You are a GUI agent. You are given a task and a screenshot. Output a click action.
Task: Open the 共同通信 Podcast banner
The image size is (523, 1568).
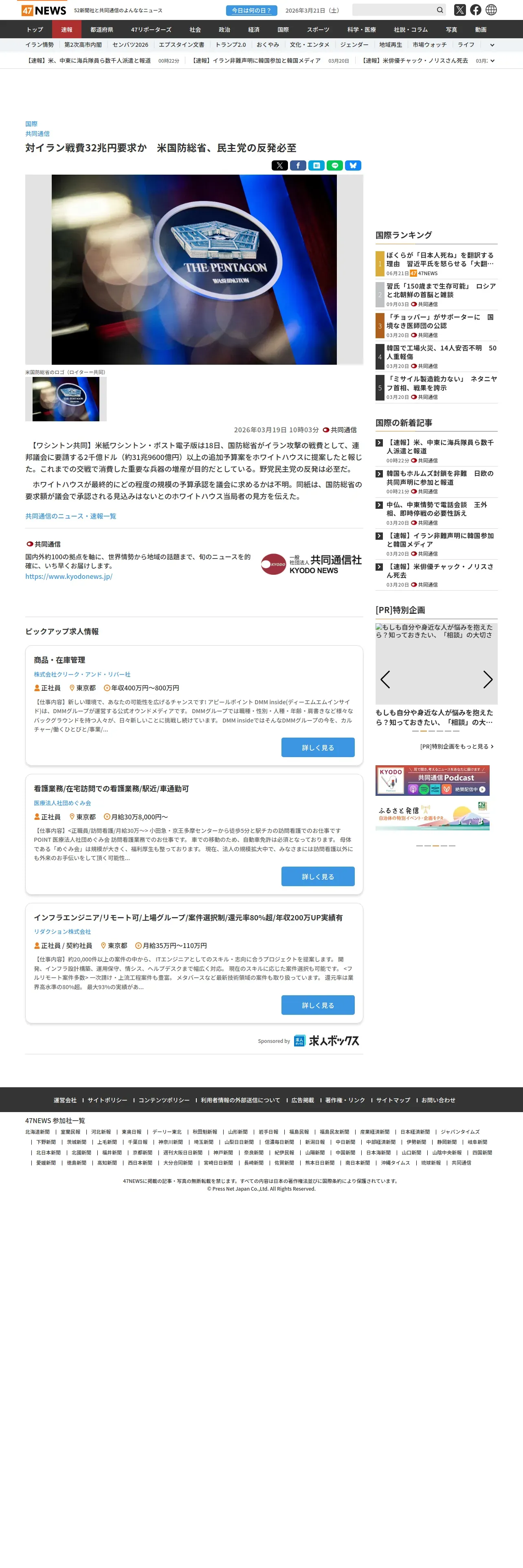point(432,780)
